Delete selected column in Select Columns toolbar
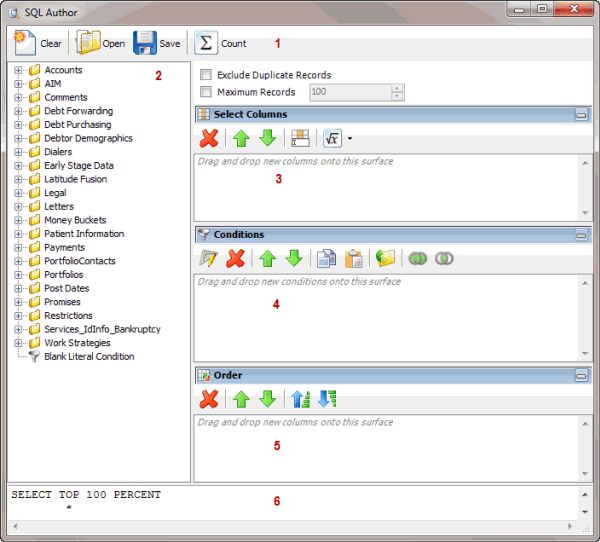 209,138
